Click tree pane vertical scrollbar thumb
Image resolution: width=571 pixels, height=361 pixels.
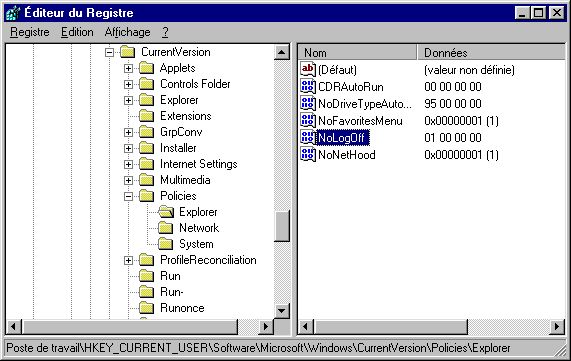pos(281,225)
